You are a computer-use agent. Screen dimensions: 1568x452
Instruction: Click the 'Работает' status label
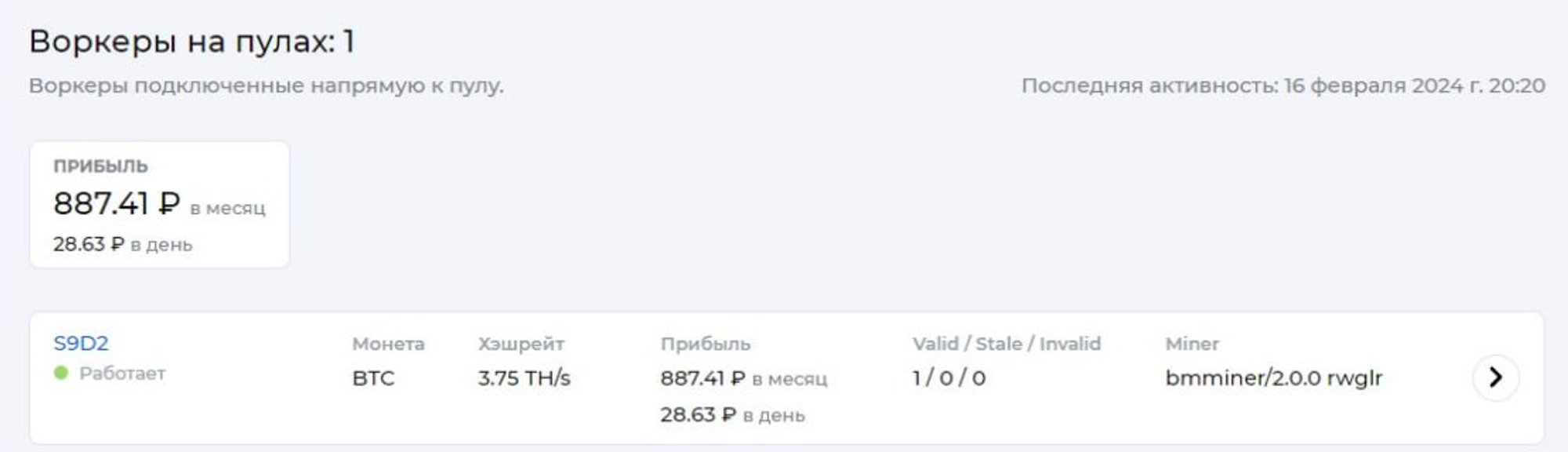coord(122,374)
